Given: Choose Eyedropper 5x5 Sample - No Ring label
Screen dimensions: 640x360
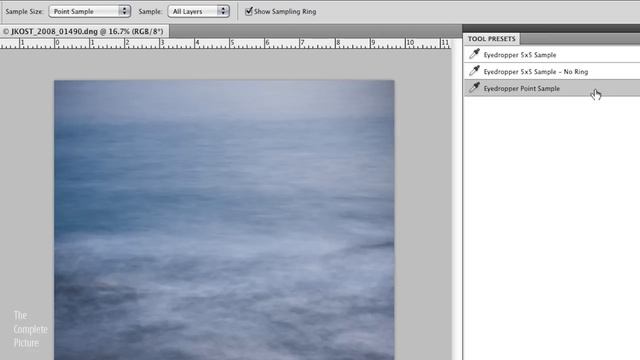Looking at the screenshot, I should (536, 71).
